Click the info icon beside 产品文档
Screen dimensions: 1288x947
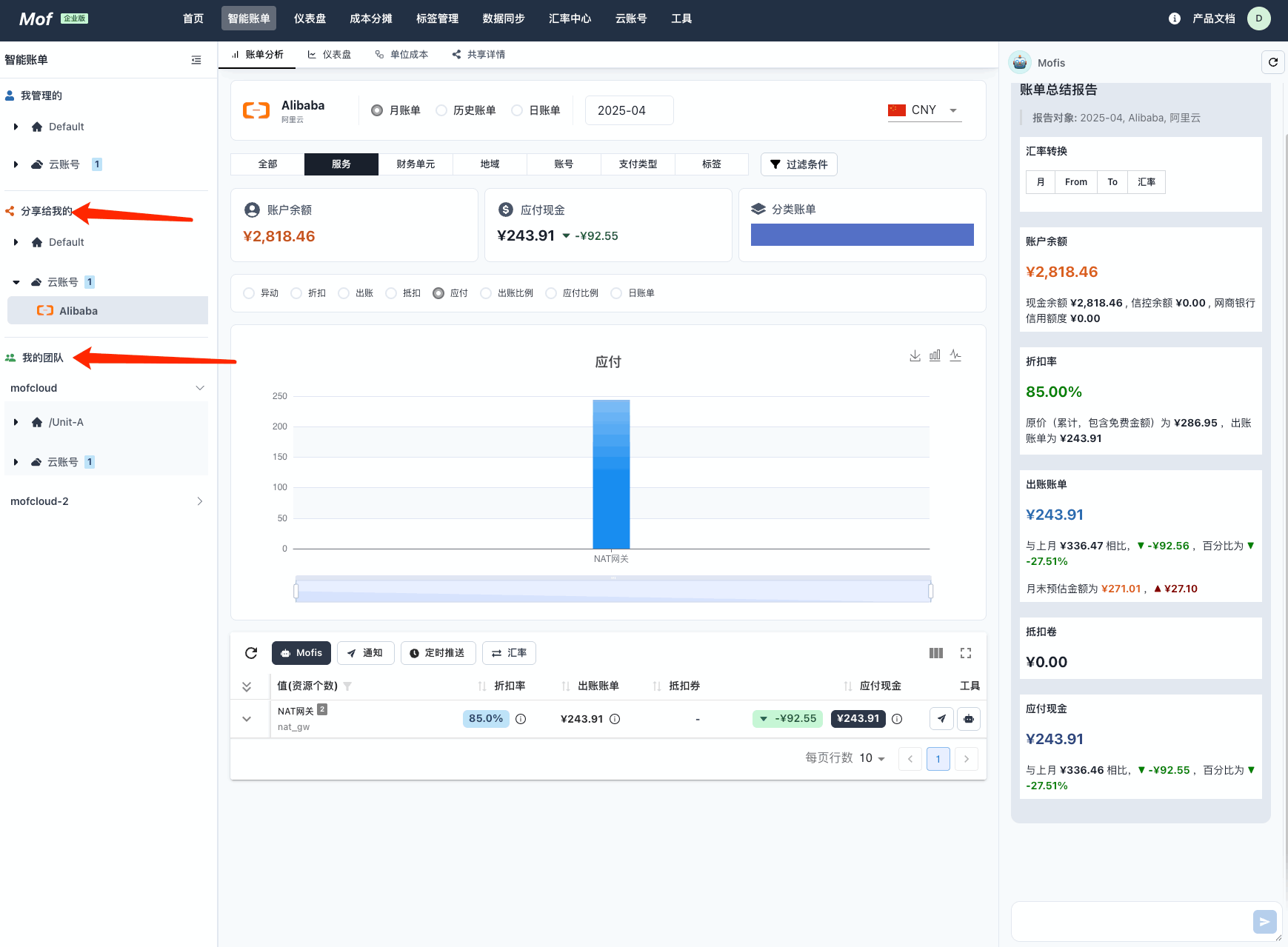[x=1175, y=19]
